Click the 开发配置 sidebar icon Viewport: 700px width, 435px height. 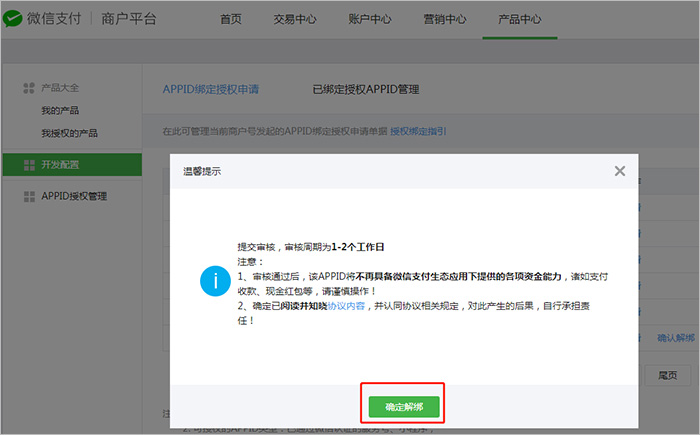click(29, 165)
